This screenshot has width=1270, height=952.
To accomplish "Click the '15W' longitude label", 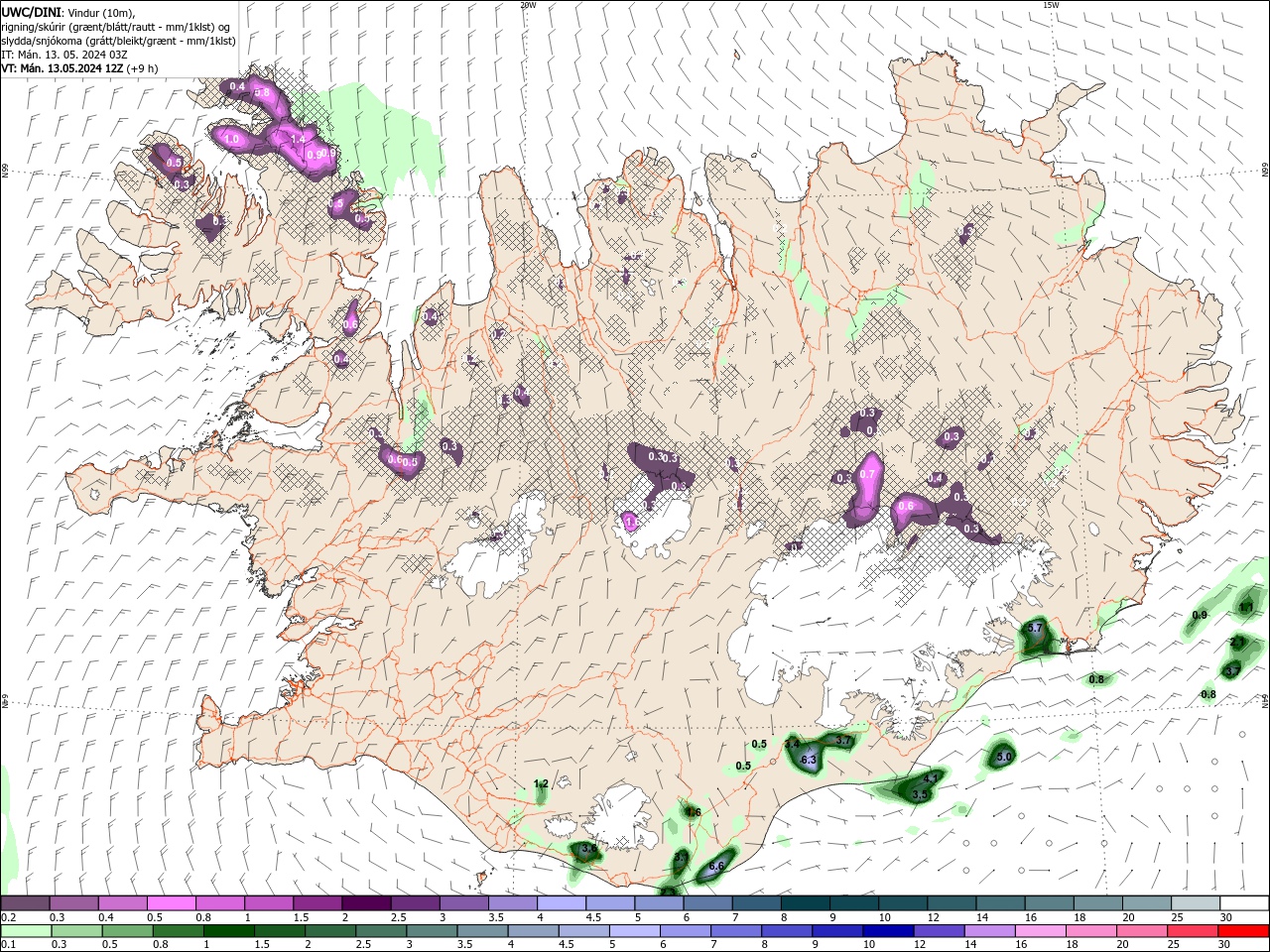I will [x=1051, y=5].
